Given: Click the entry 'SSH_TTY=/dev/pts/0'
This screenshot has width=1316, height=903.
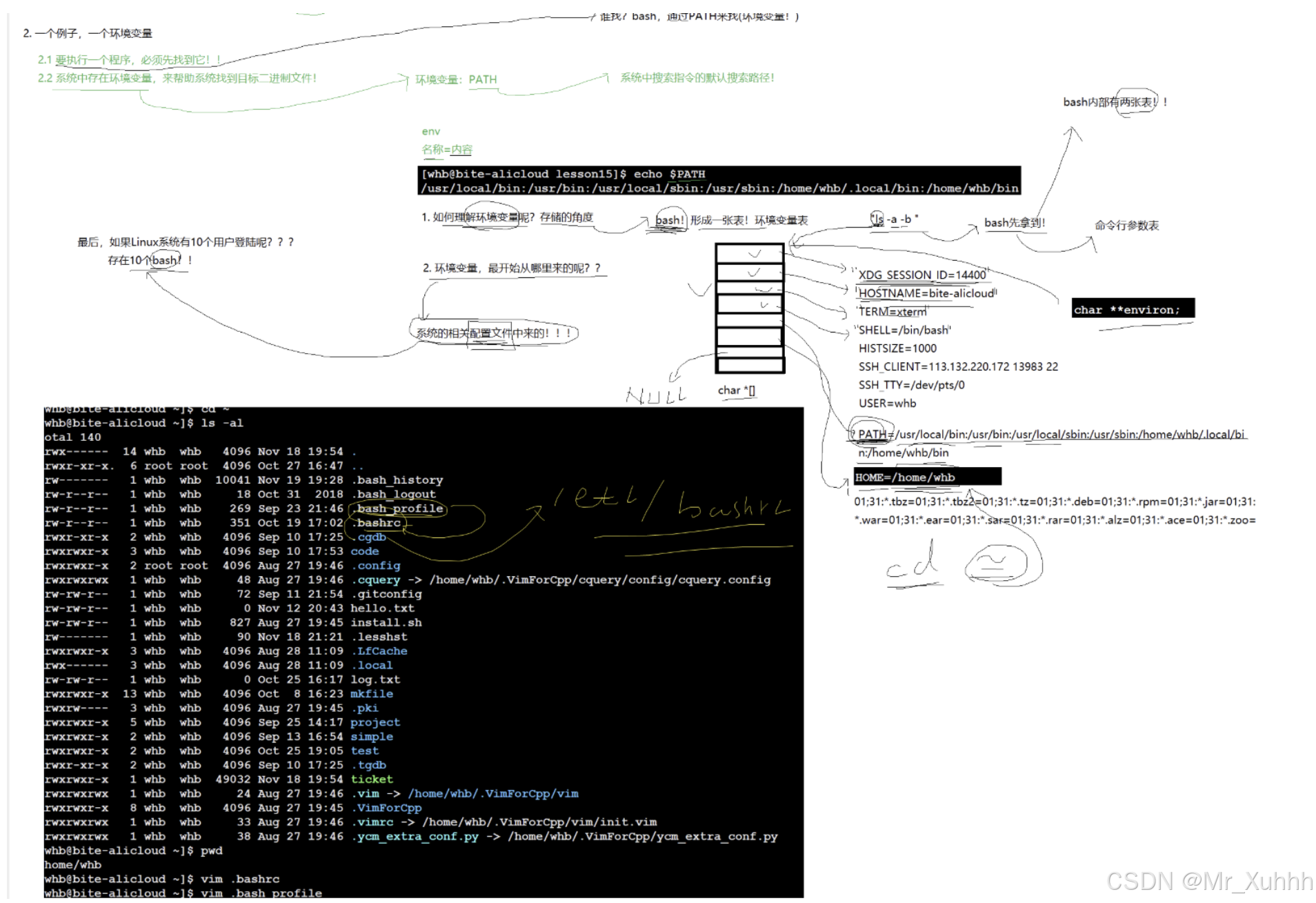Looking at the screenshot, I should pyautogui.click(x=911, y=385).
